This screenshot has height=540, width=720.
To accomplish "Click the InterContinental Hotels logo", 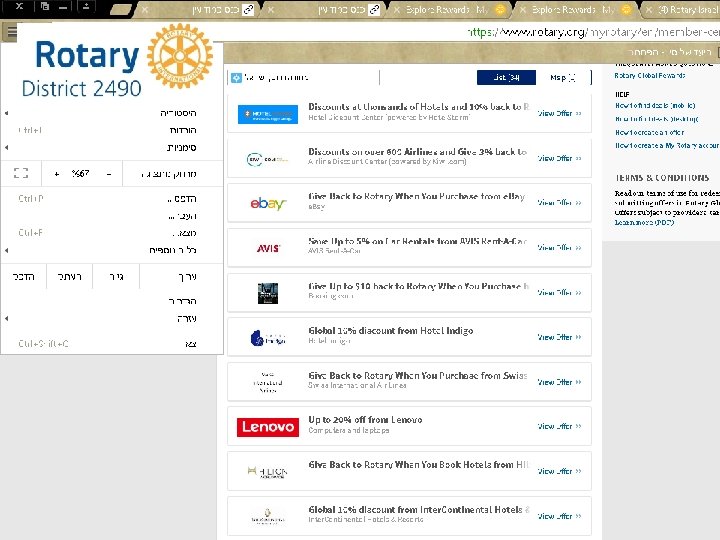I will point(268,517).
